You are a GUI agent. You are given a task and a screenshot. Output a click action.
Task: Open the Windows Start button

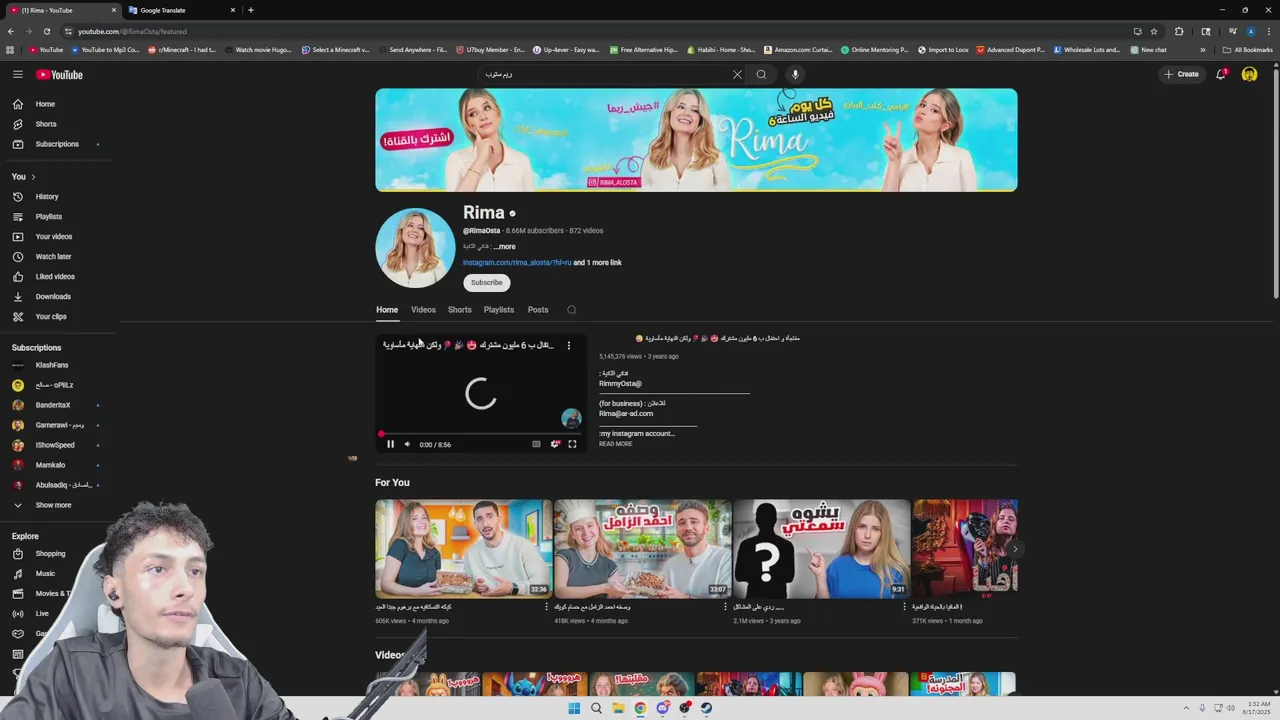(x=574, y=708)
